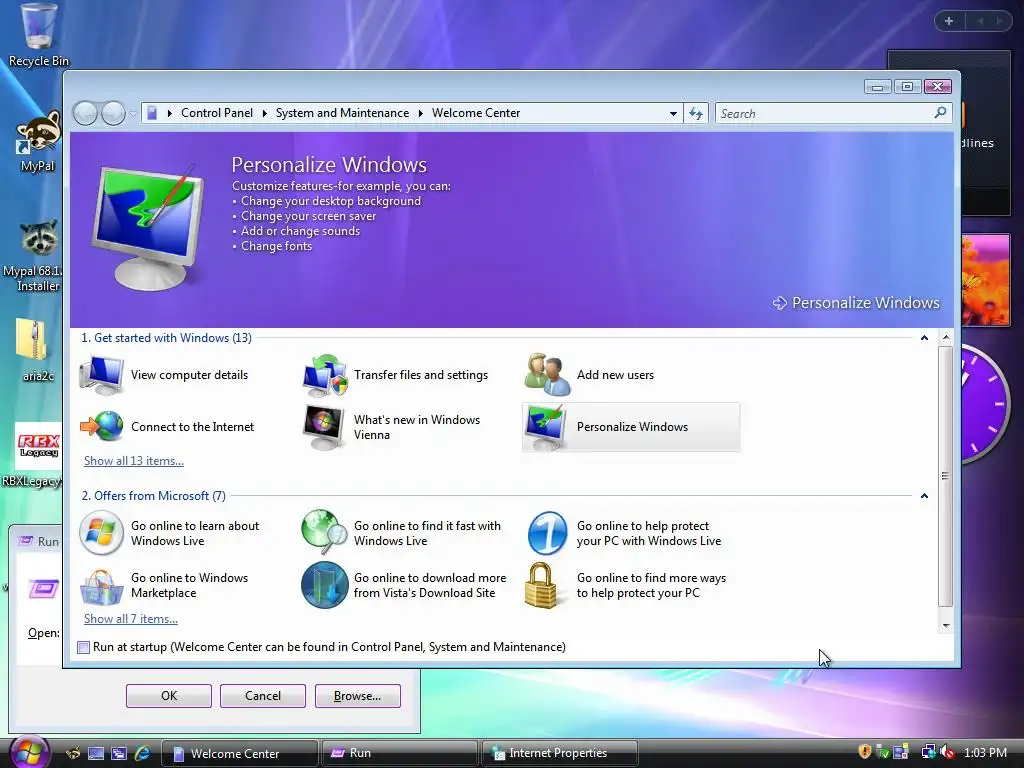
Task: Open the find it fast Windows Live icon
Action: [325, 532]
